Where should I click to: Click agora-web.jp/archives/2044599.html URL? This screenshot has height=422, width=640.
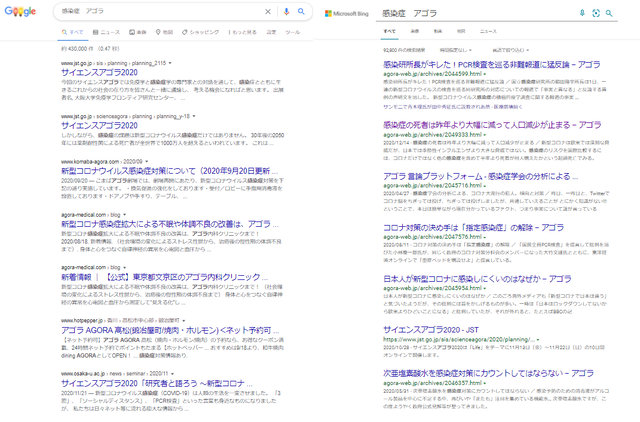coord(432,74)
